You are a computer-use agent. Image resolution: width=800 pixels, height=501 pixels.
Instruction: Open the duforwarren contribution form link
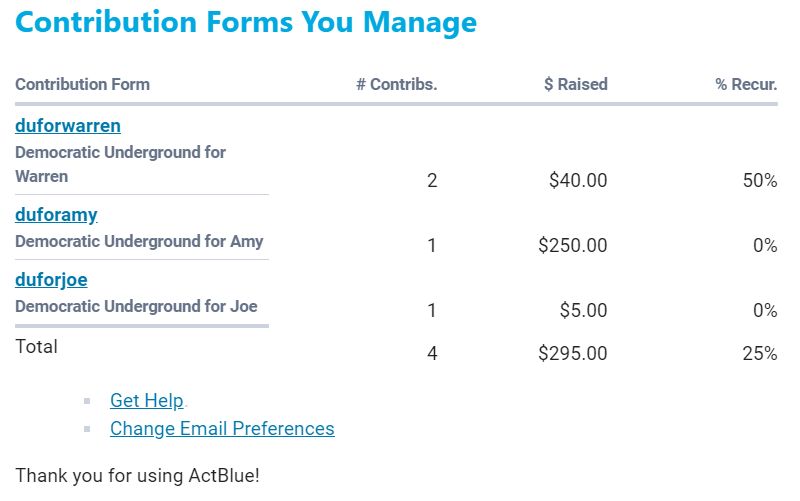click(67, 126)
